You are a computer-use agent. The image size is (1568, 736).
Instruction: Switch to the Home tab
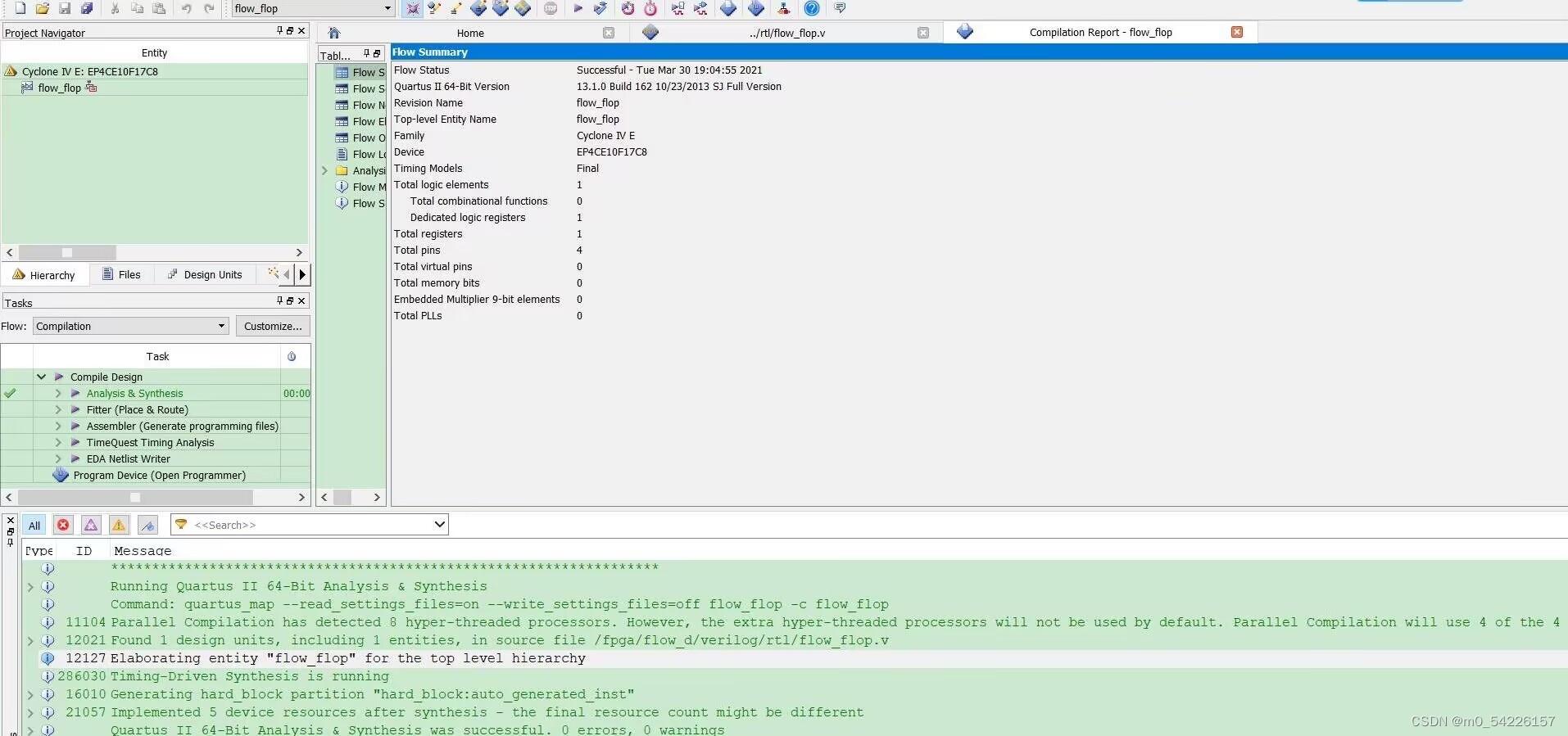coord(470,33)
